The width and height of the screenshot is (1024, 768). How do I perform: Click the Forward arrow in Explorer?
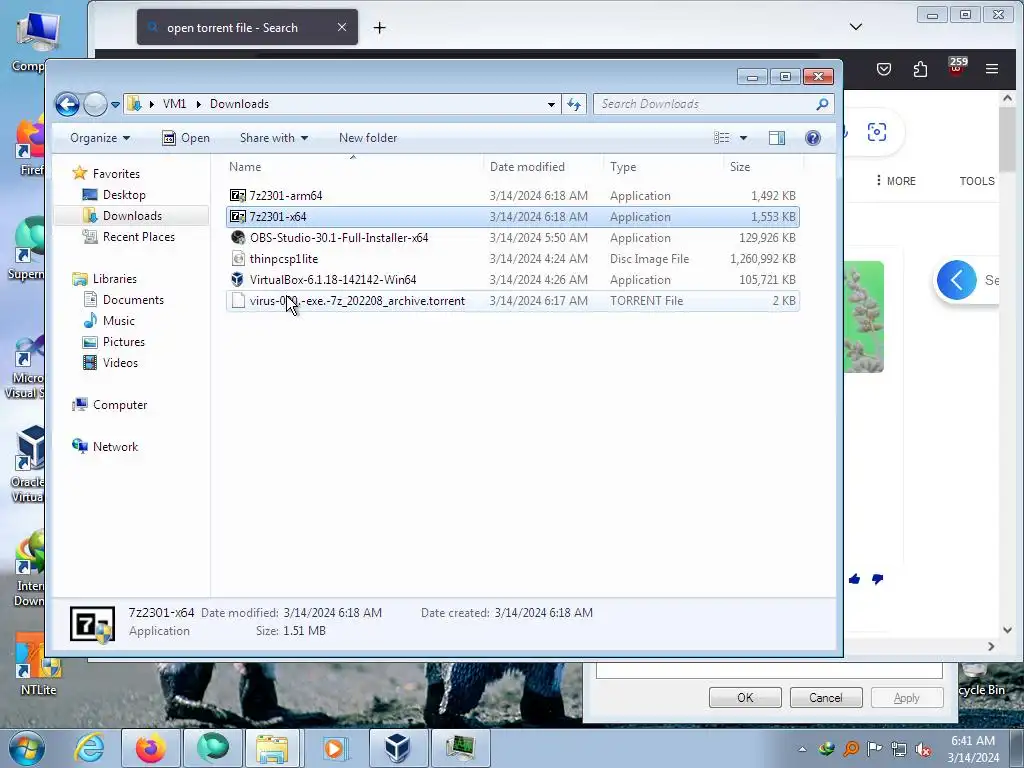click(x=95, y=104)
